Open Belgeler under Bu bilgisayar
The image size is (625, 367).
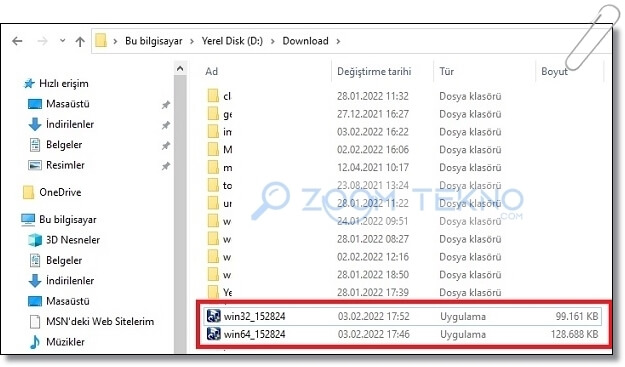tap(64, 260)
